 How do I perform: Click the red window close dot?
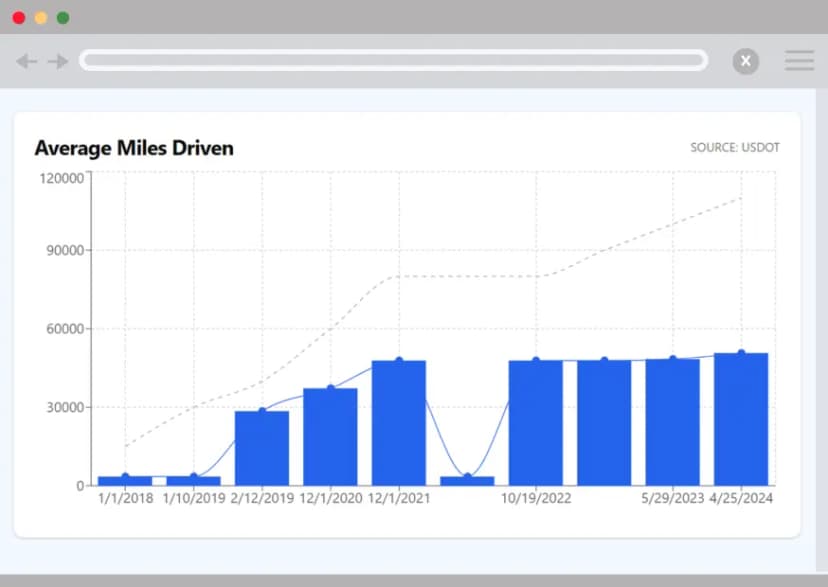[19, 18]
